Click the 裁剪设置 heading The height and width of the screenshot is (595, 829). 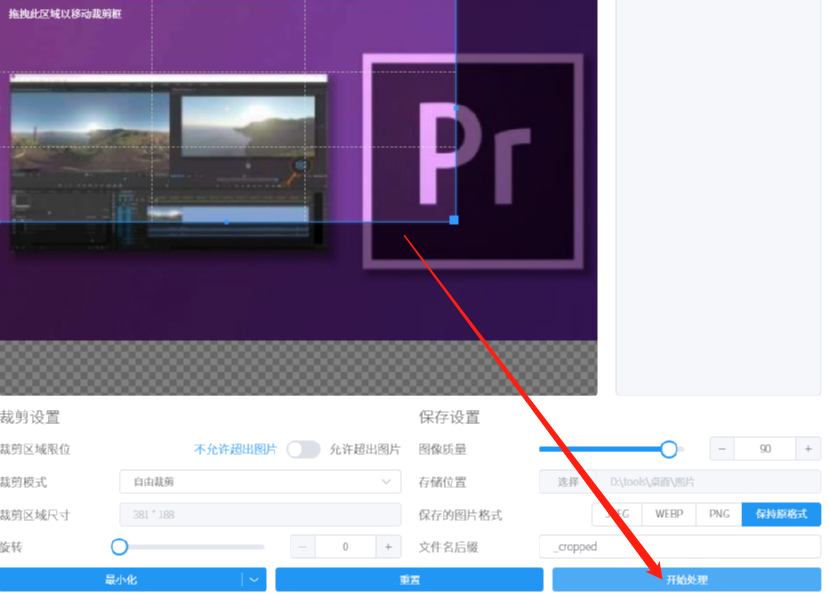coord(30,417)
